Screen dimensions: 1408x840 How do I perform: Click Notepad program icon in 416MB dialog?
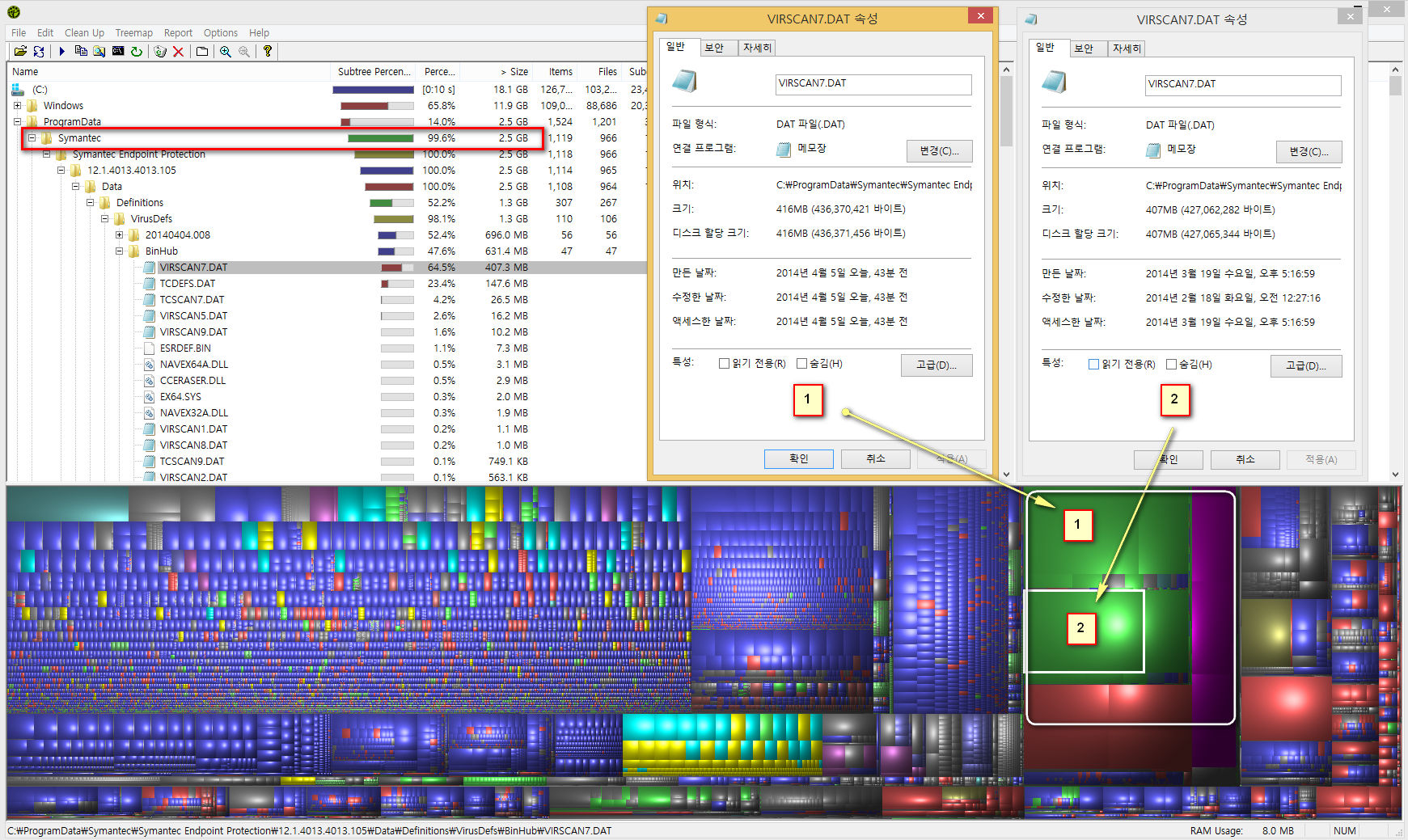pyautogui.click(x=784, y=149)
